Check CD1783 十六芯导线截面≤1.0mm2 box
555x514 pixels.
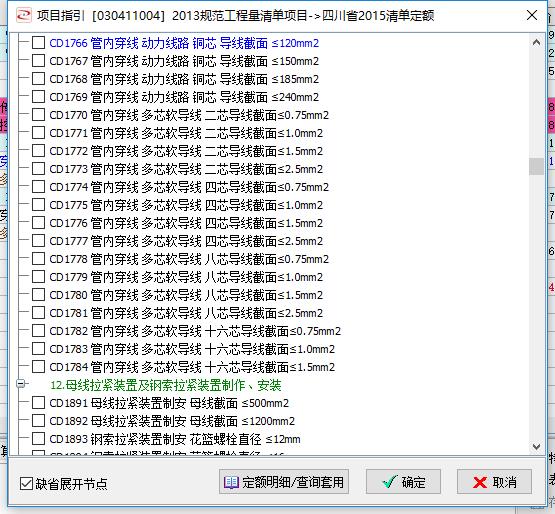point(38,349)
